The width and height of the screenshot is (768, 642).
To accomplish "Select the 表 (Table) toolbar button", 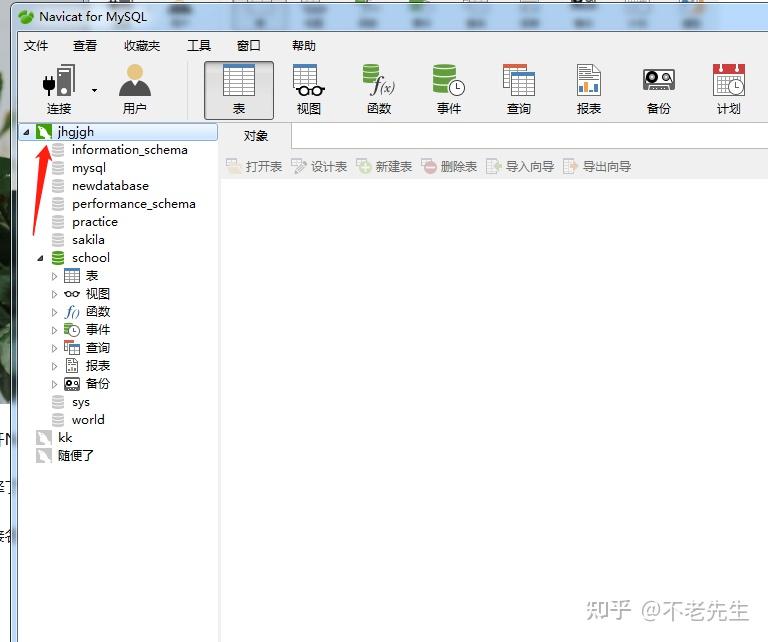I will [x=239, y=90].
